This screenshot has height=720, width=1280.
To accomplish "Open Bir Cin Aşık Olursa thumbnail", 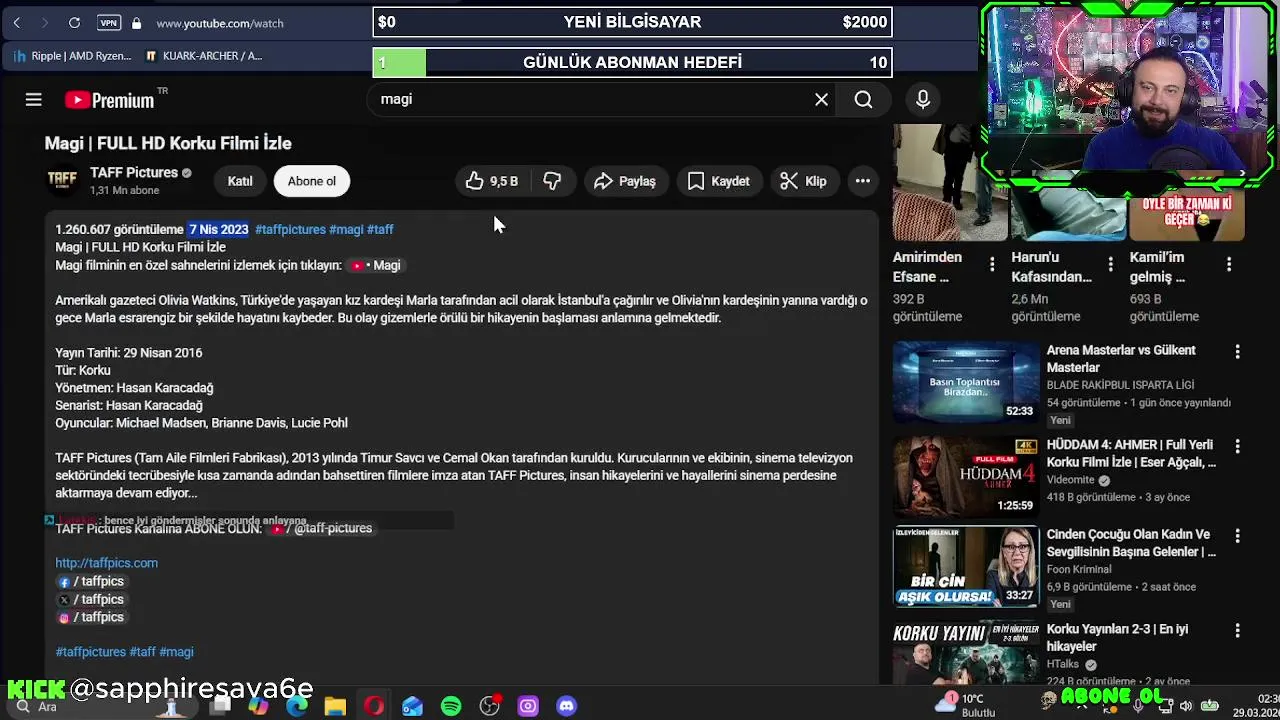I will (x=965, y=567).
